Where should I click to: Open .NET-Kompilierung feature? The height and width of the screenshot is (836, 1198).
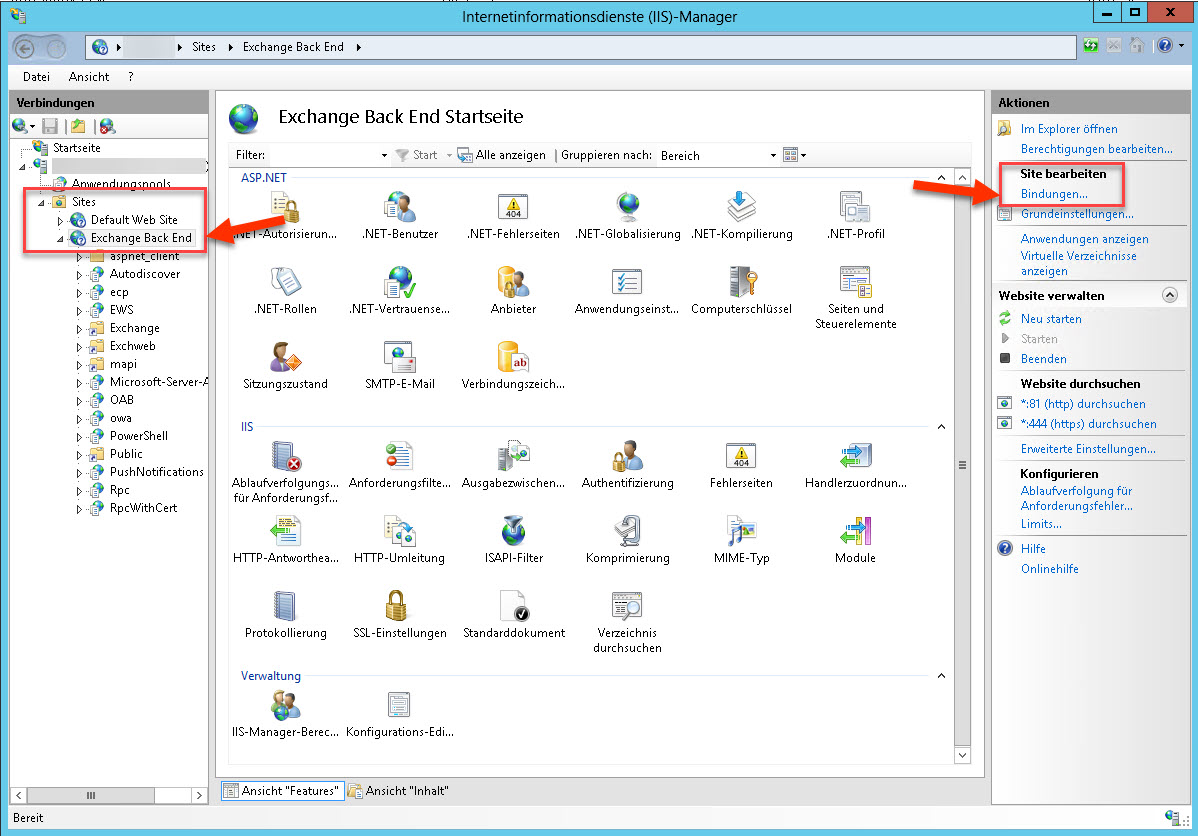[741, 216]
